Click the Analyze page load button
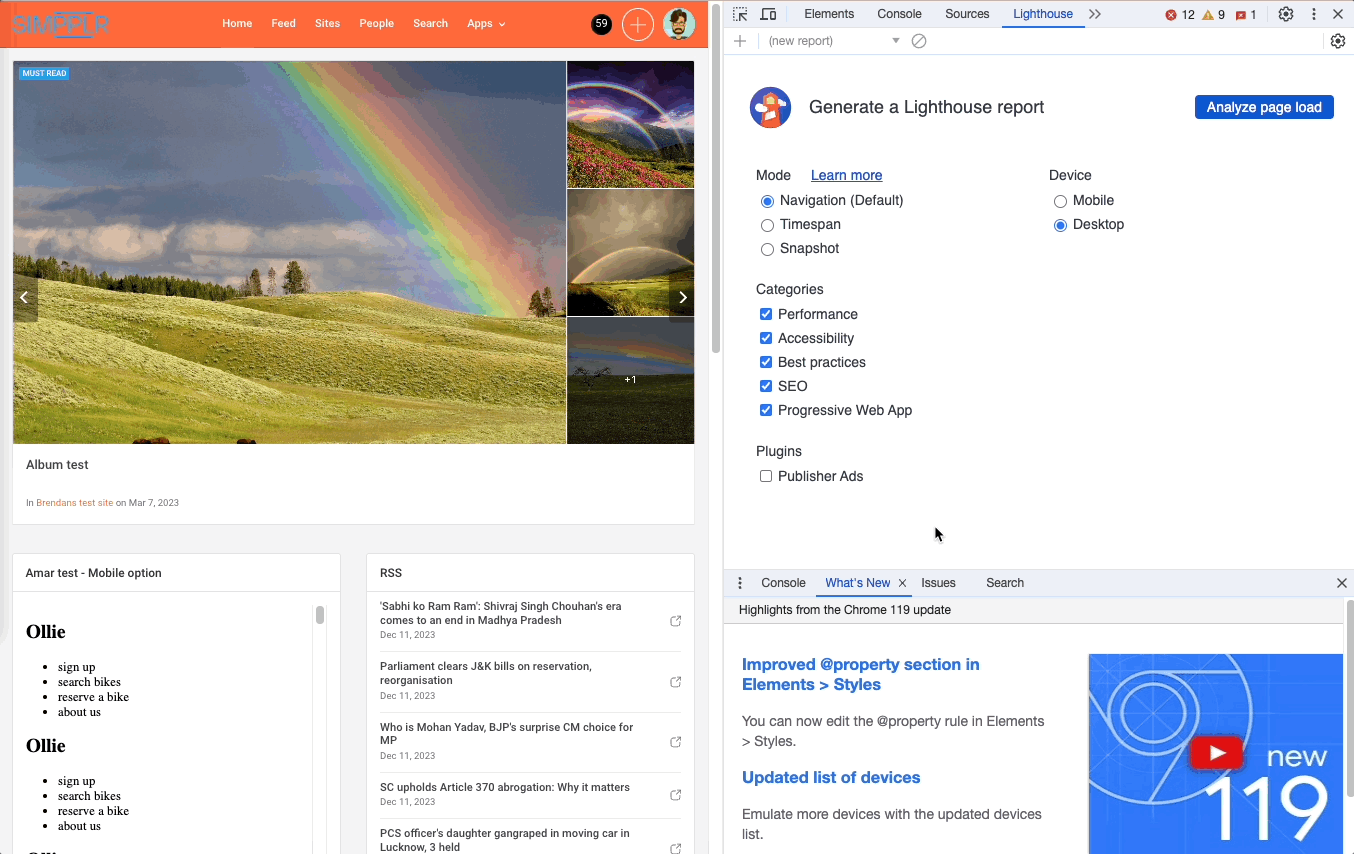1354x854 pixels. (x=1263, y=107)
